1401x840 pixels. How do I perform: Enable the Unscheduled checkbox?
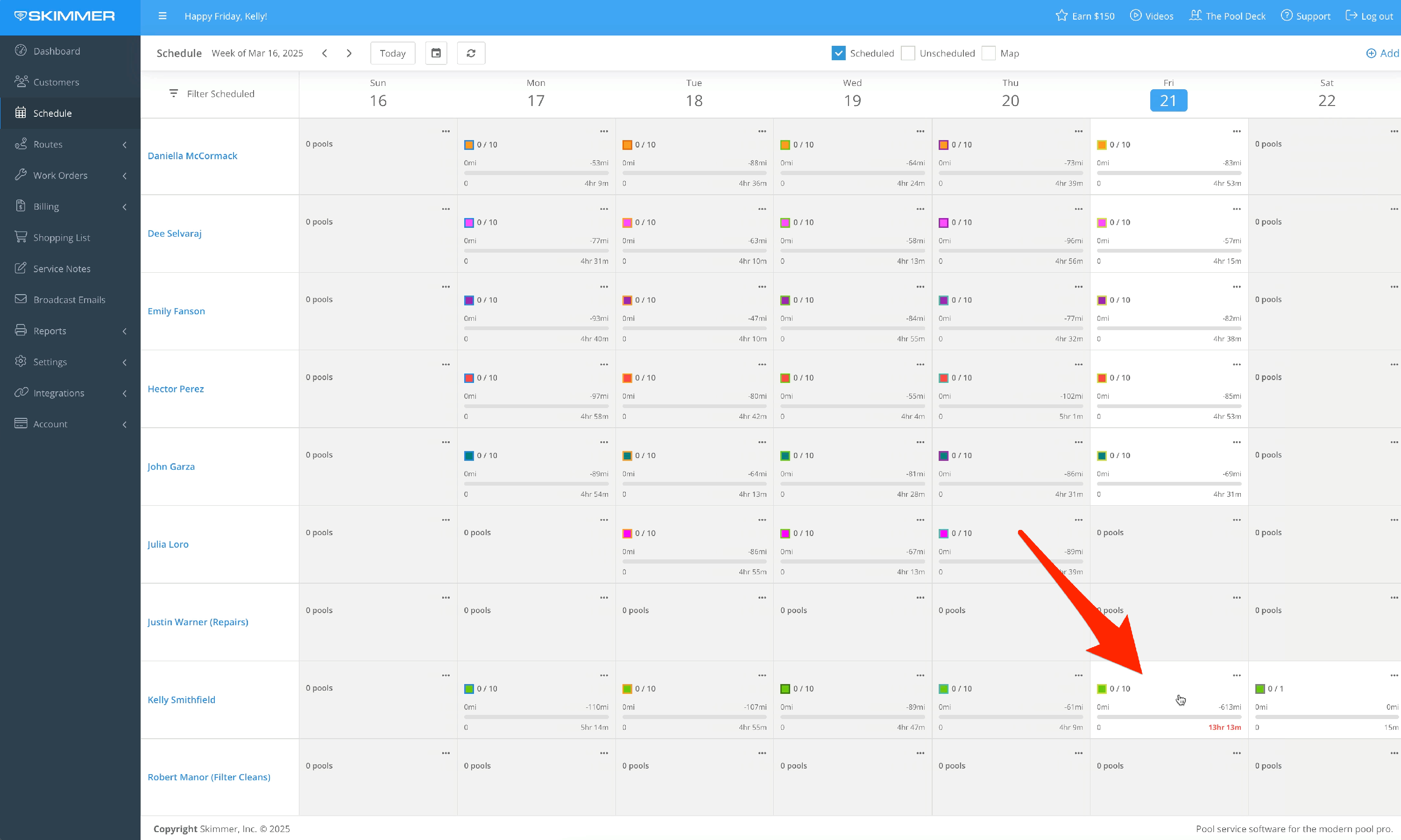908,53
